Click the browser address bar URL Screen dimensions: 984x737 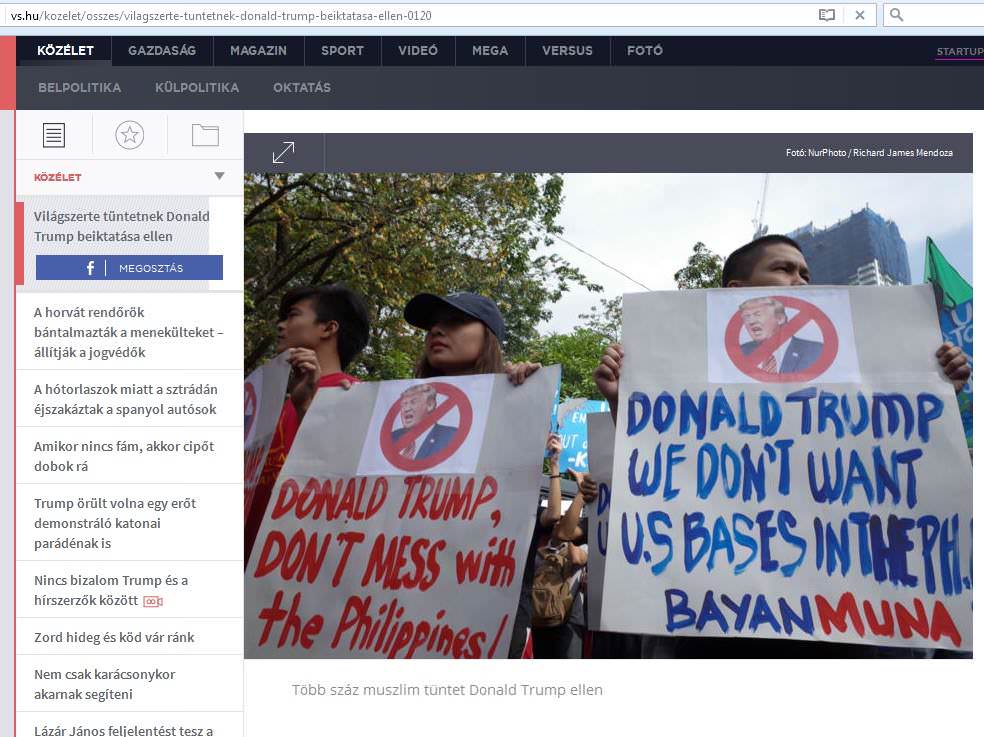pyautogui.click(x=221, y=16)
